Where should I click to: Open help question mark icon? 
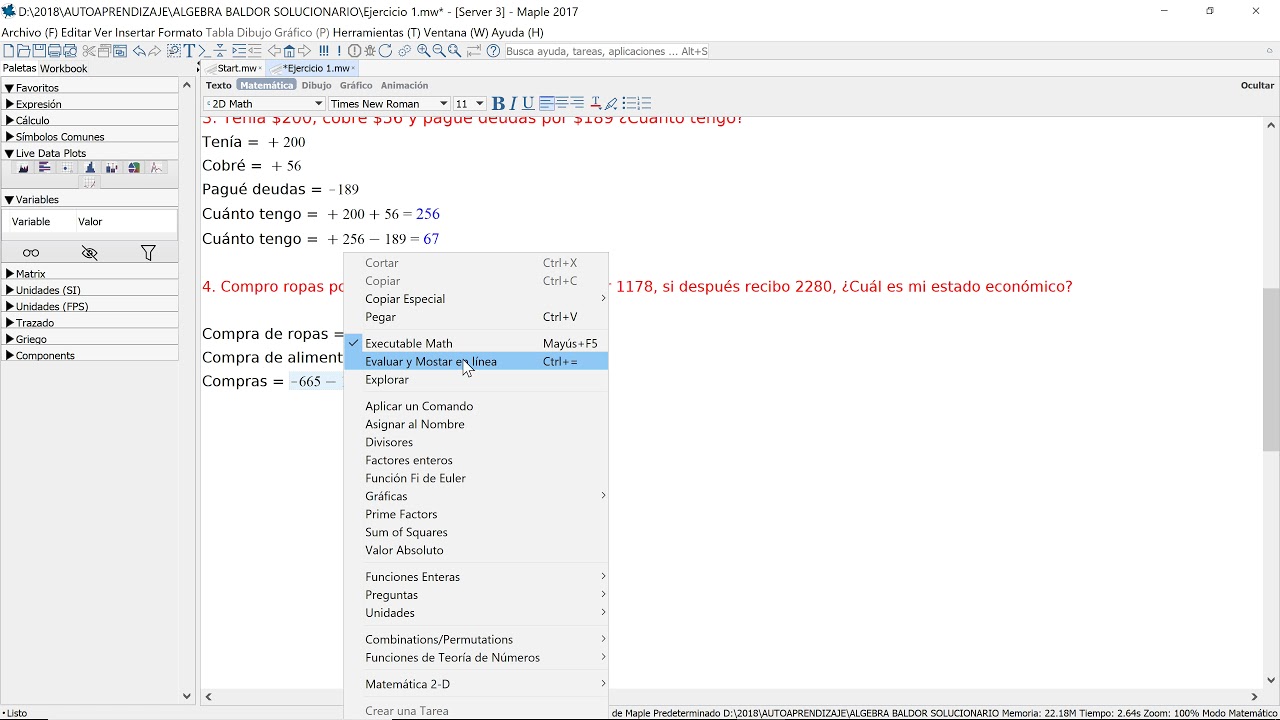click(x=493, y=51)
